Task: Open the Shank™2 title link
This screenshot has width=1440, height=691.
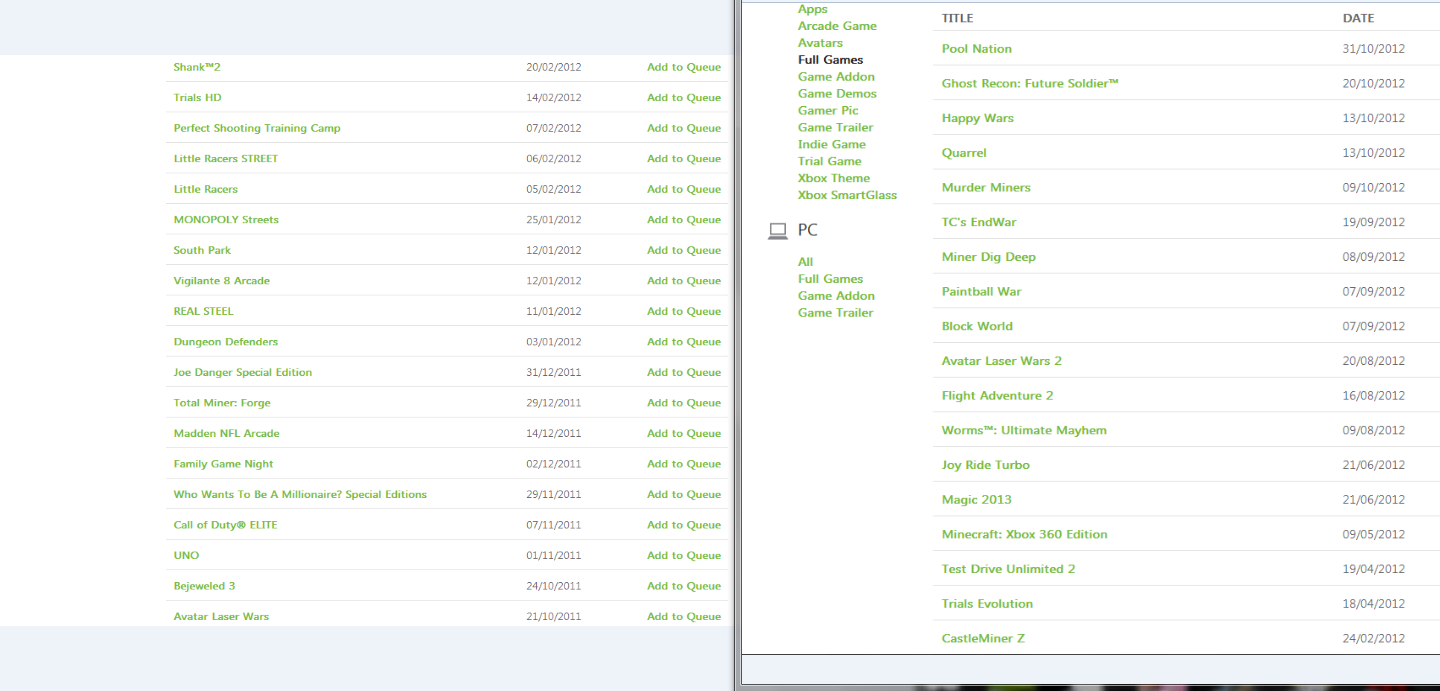Action: coord(197,67)
